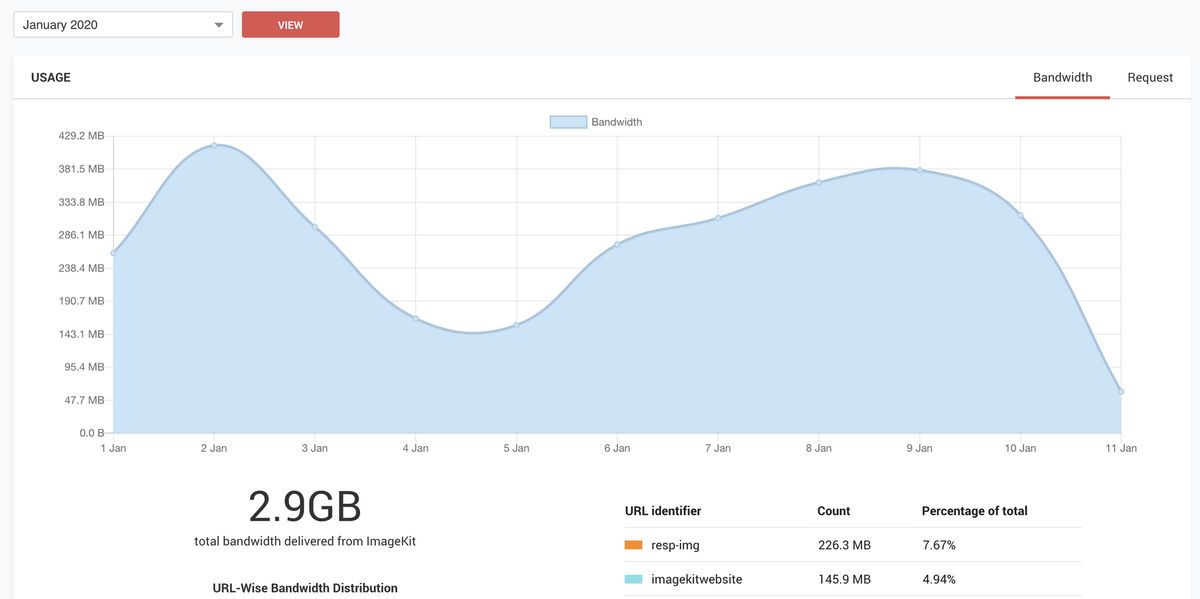
Task: Select the imagekitwebsite row
Action: tap(697, 578)
